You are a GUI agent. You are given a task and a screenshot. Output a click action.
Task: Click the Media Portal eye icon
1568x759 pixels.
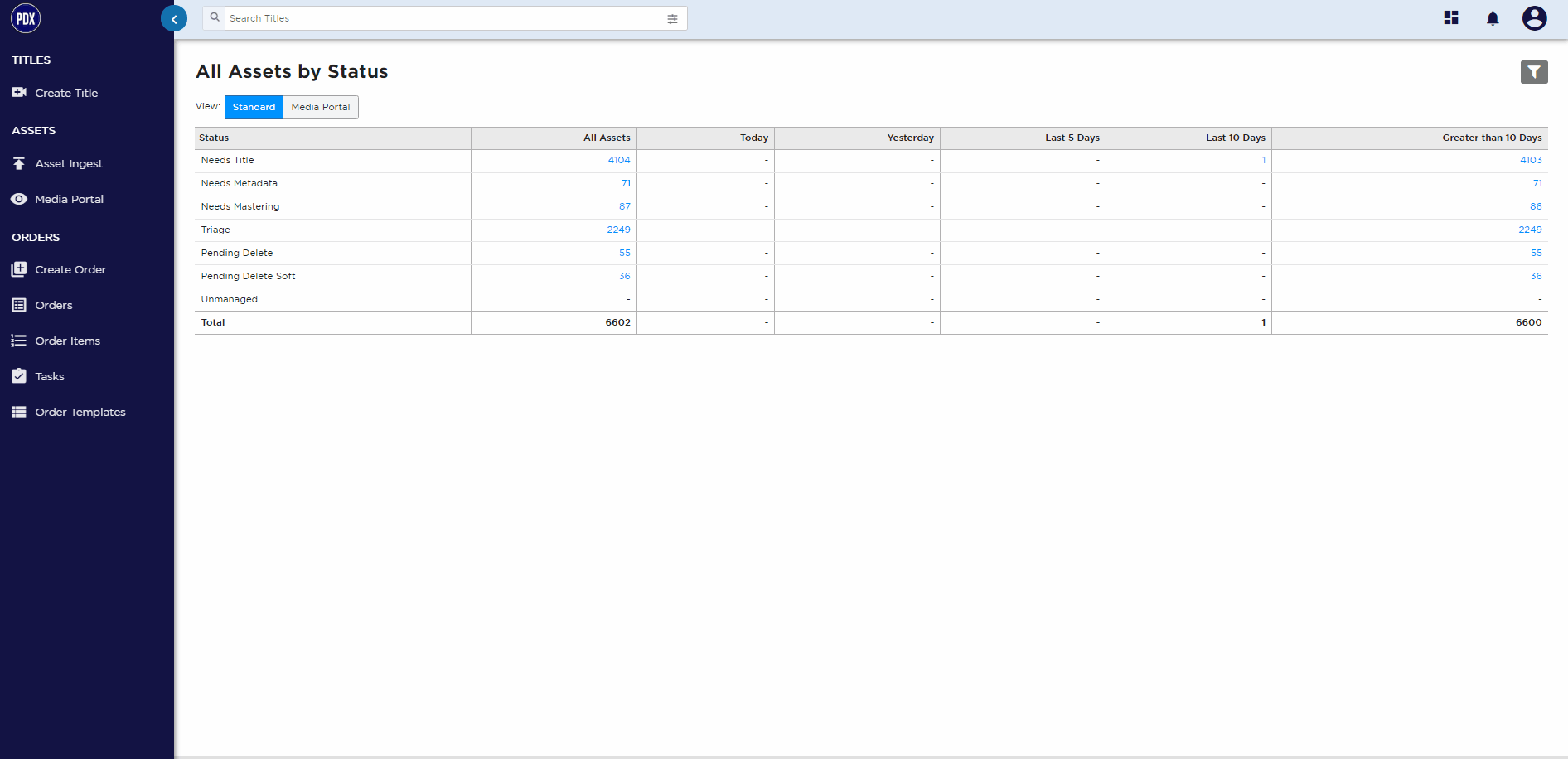coord(19,199)
